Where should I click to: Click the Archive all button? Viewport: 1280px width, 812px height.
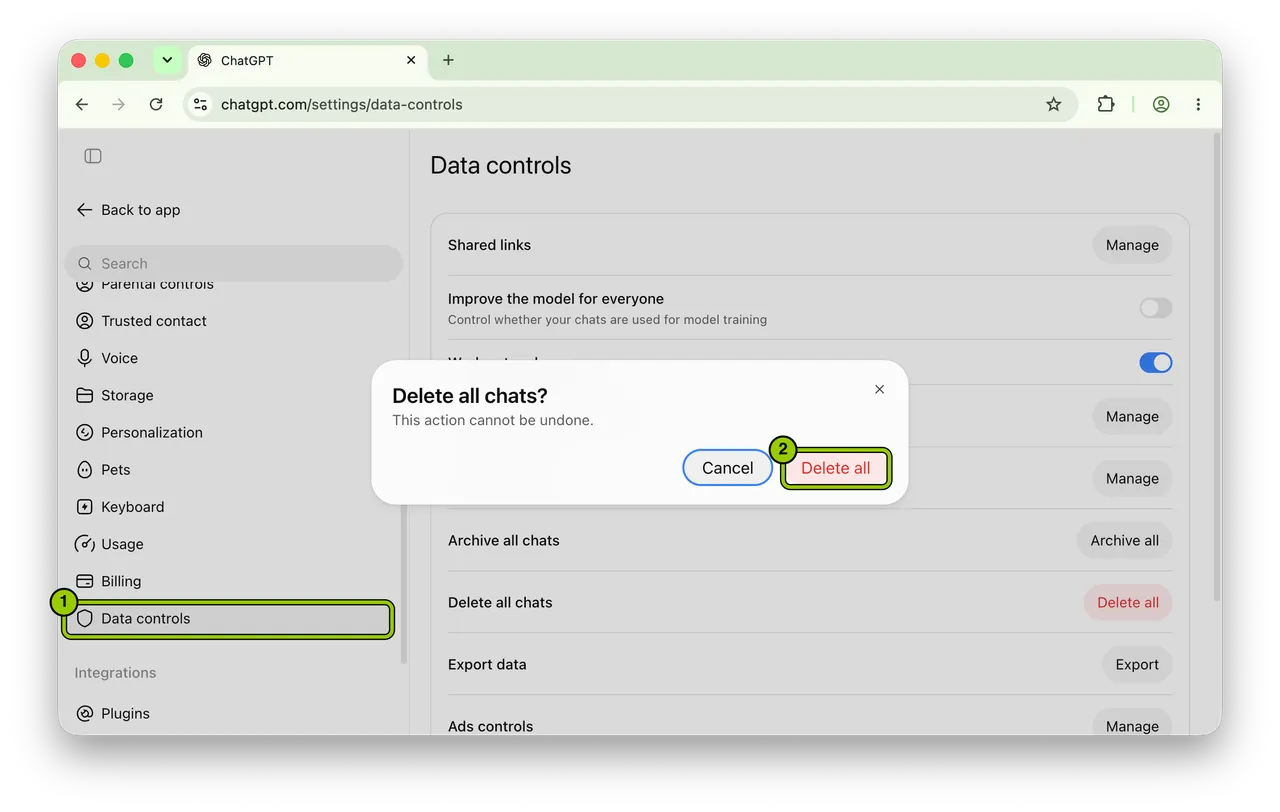tap(1124, 541)
